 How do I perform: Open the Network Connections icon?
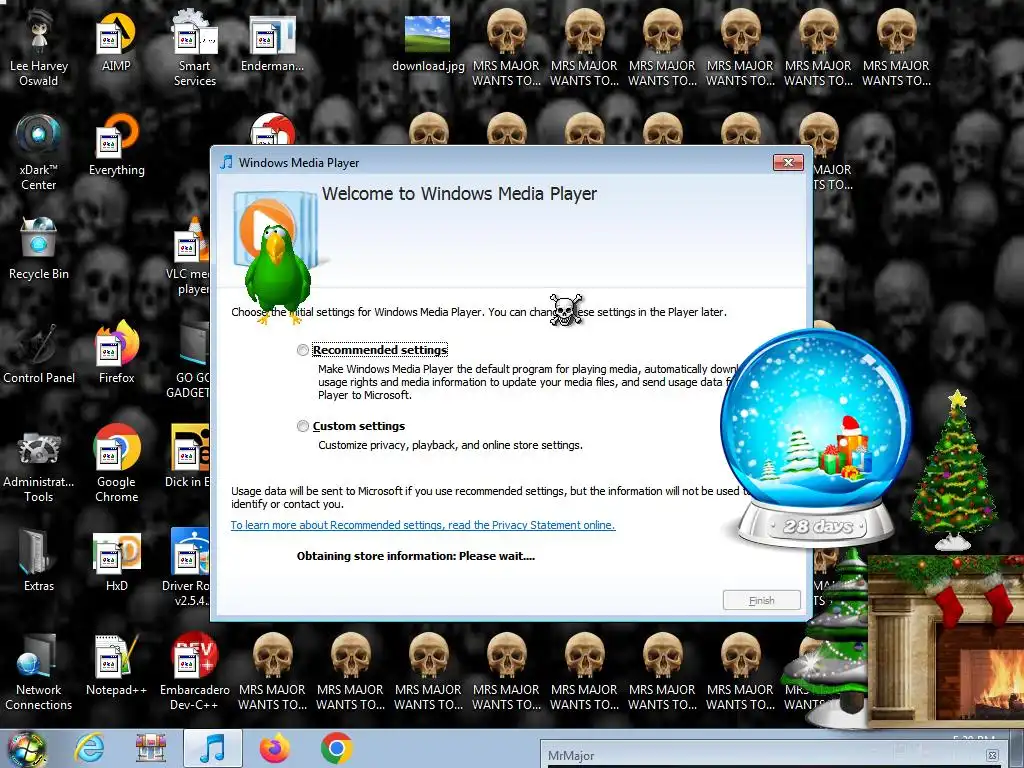click(39, 673)
